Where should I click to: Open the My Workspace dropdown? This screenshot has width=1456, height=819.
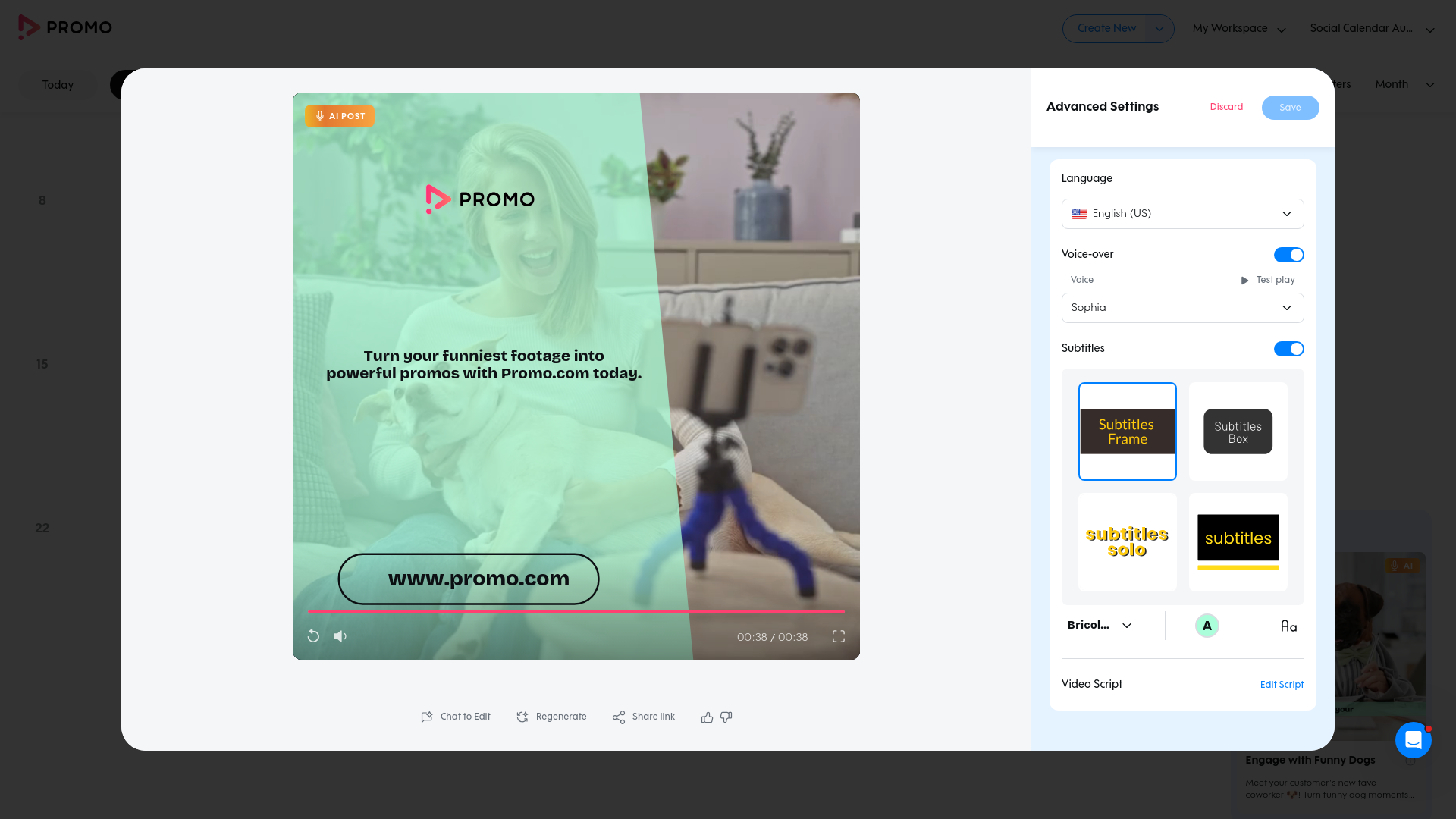[x=1239, y=29]
